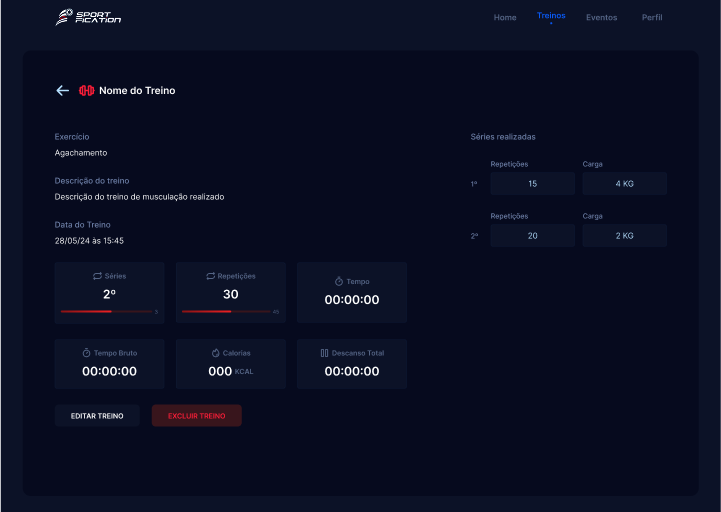Click the exercise name Agachamento

point(81,153)
